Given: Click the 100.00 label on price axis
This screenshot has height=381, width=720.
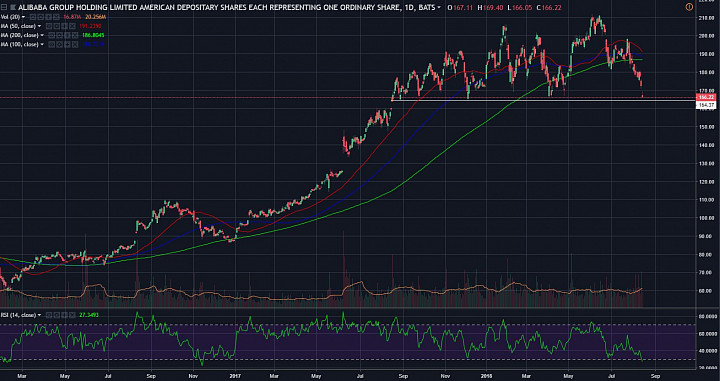Looking at the screenshot, I should (707, 218).
